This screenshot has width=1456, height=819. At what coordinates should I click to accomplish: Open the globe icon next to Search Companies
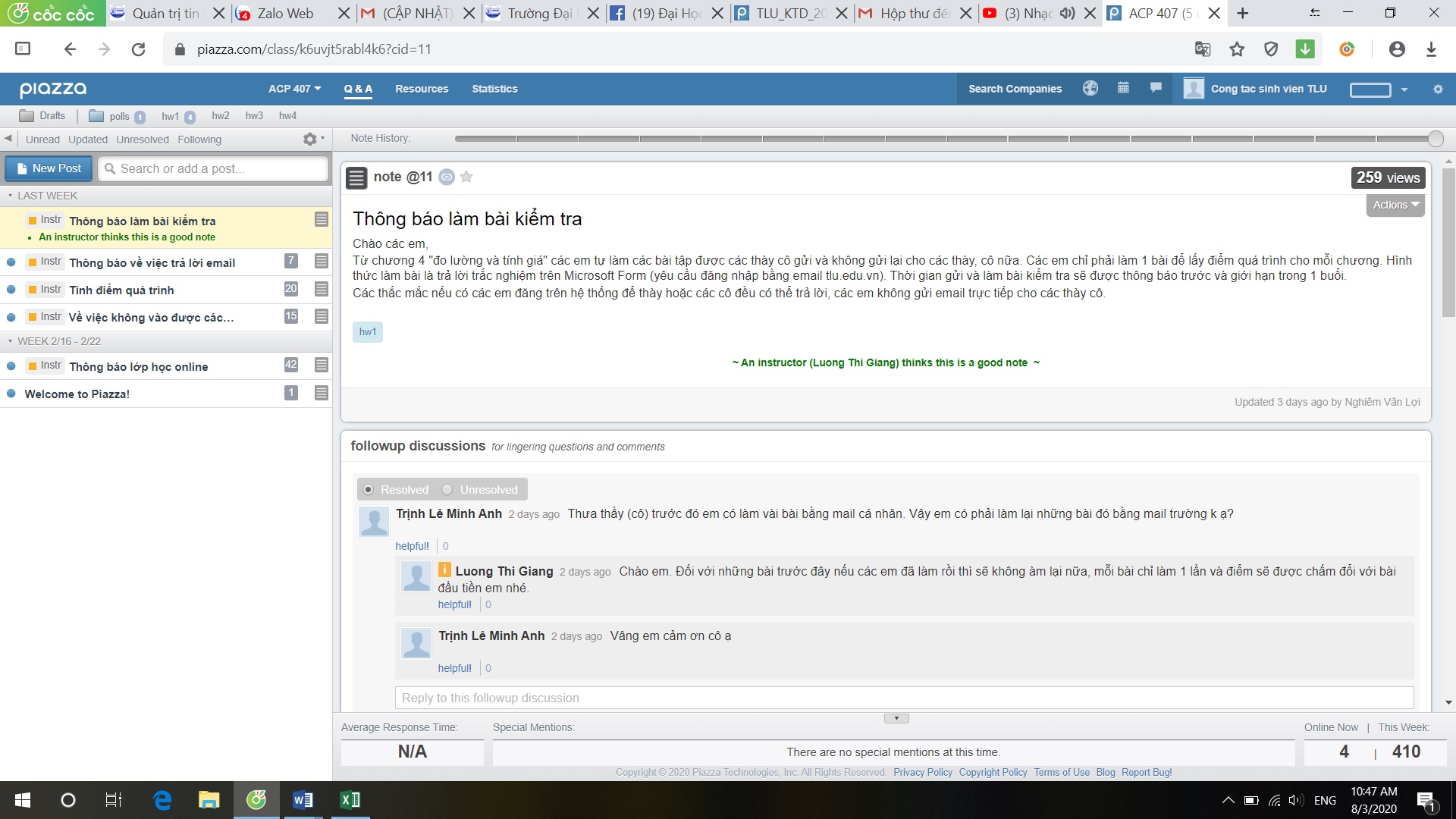click(1090, 88)
